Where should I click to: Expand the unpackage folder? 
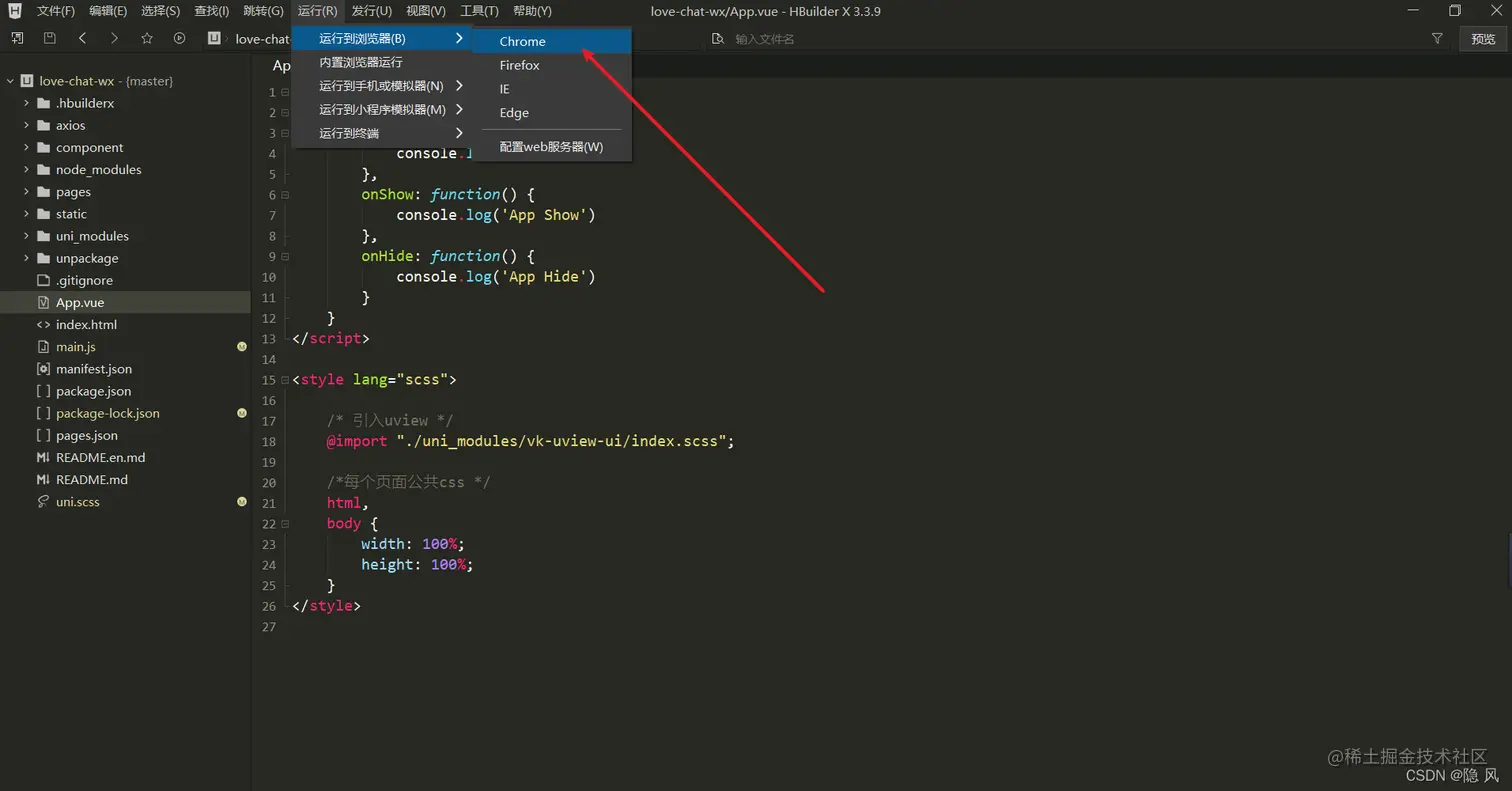26,258
